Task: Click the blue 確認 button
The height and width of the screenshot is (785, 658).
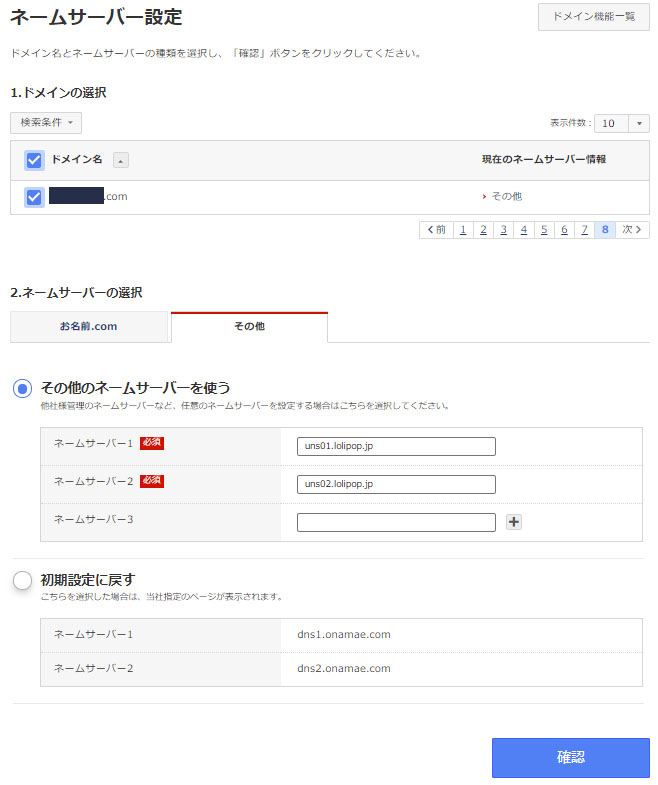Action: click(x=570, y=758)
